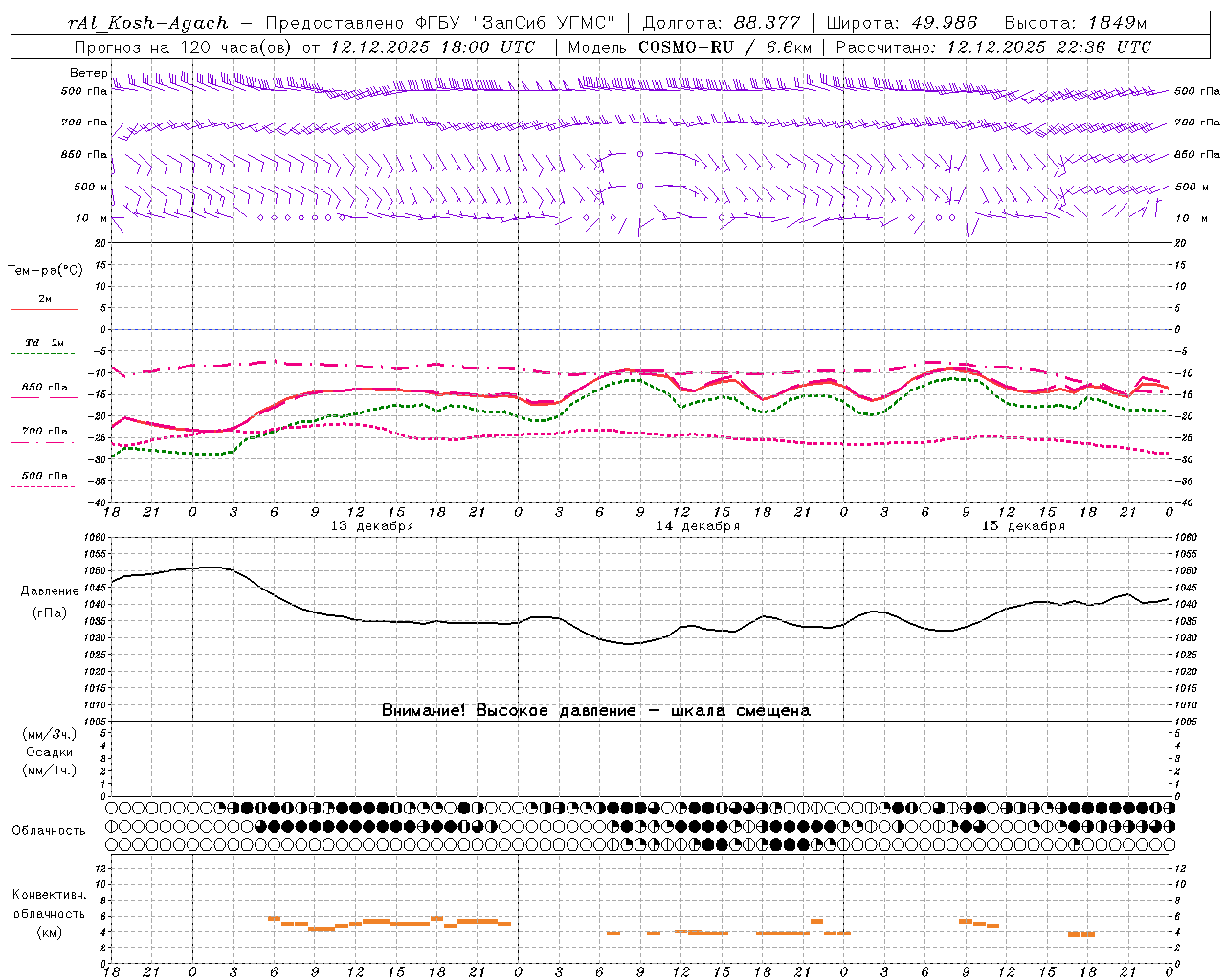Screen dimensions: 1225x980
Task: Click the Осадки precipitation label
Action: 50,752
